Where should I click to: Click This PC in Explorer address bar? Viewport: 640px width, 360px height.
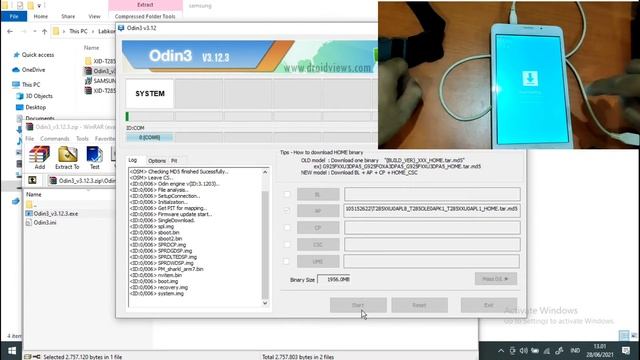pyautogui.click(x=78, y=31)
